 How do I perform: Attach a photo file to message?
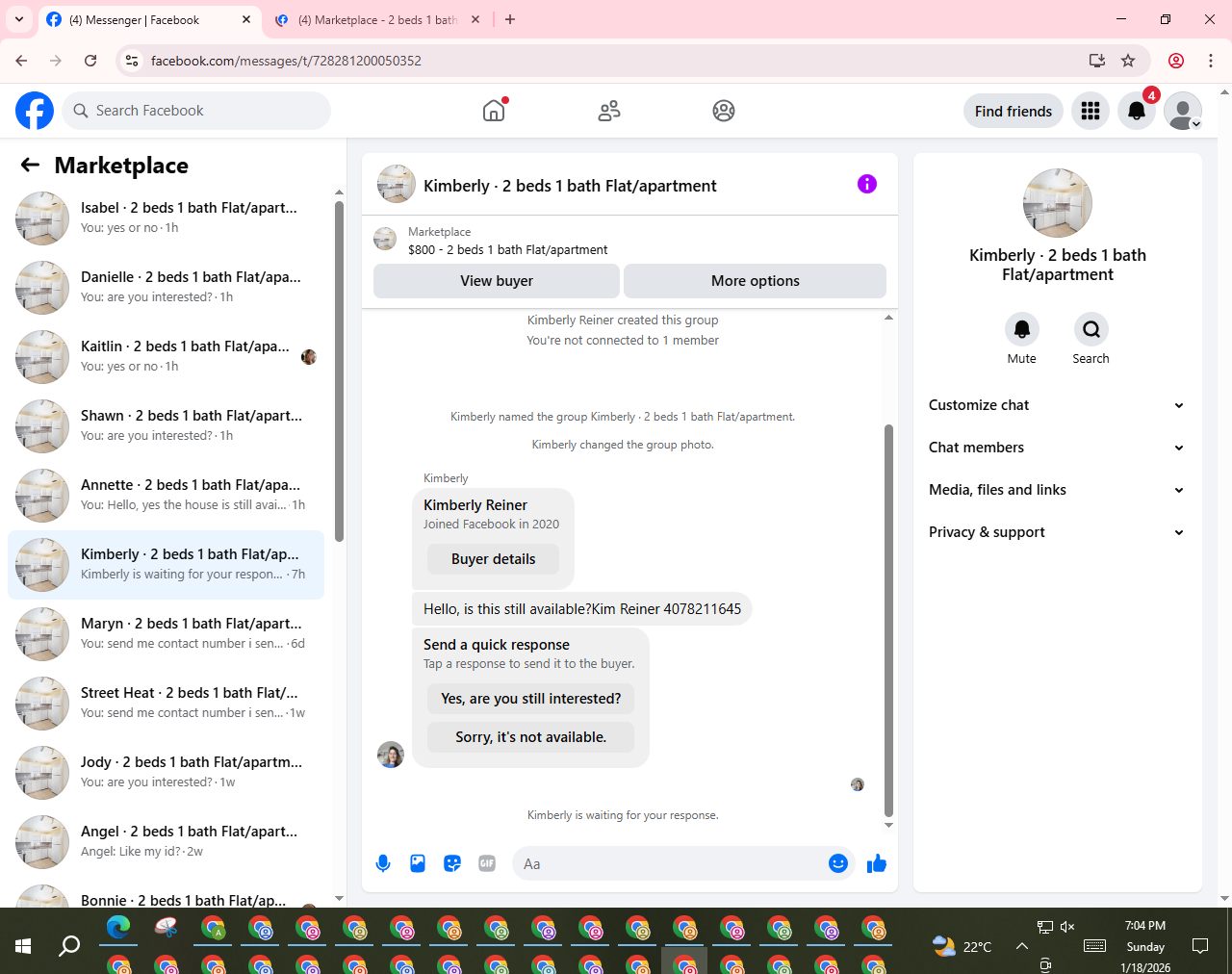coord(418,863)
